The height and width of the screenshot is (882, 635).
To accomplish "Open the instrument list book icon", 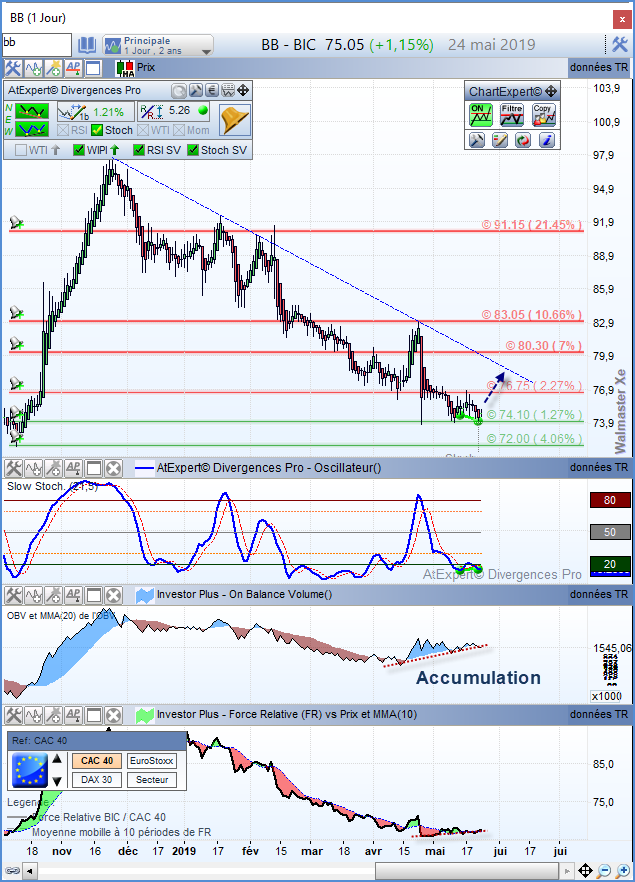I will (87, 45).
